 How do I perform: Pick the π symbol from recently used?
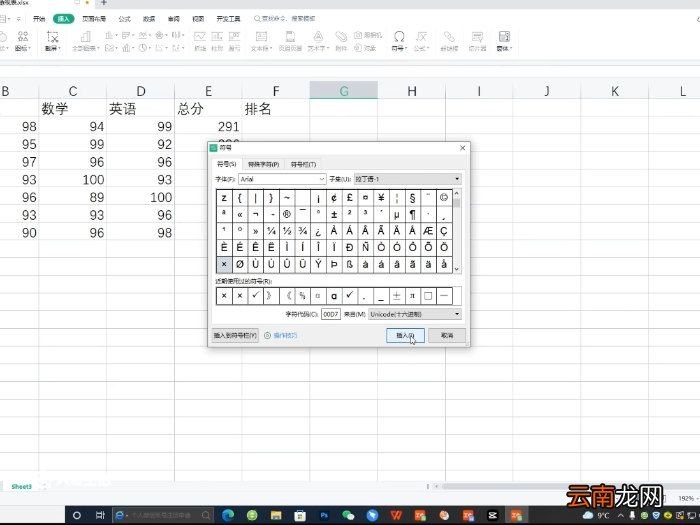point(412,296)
